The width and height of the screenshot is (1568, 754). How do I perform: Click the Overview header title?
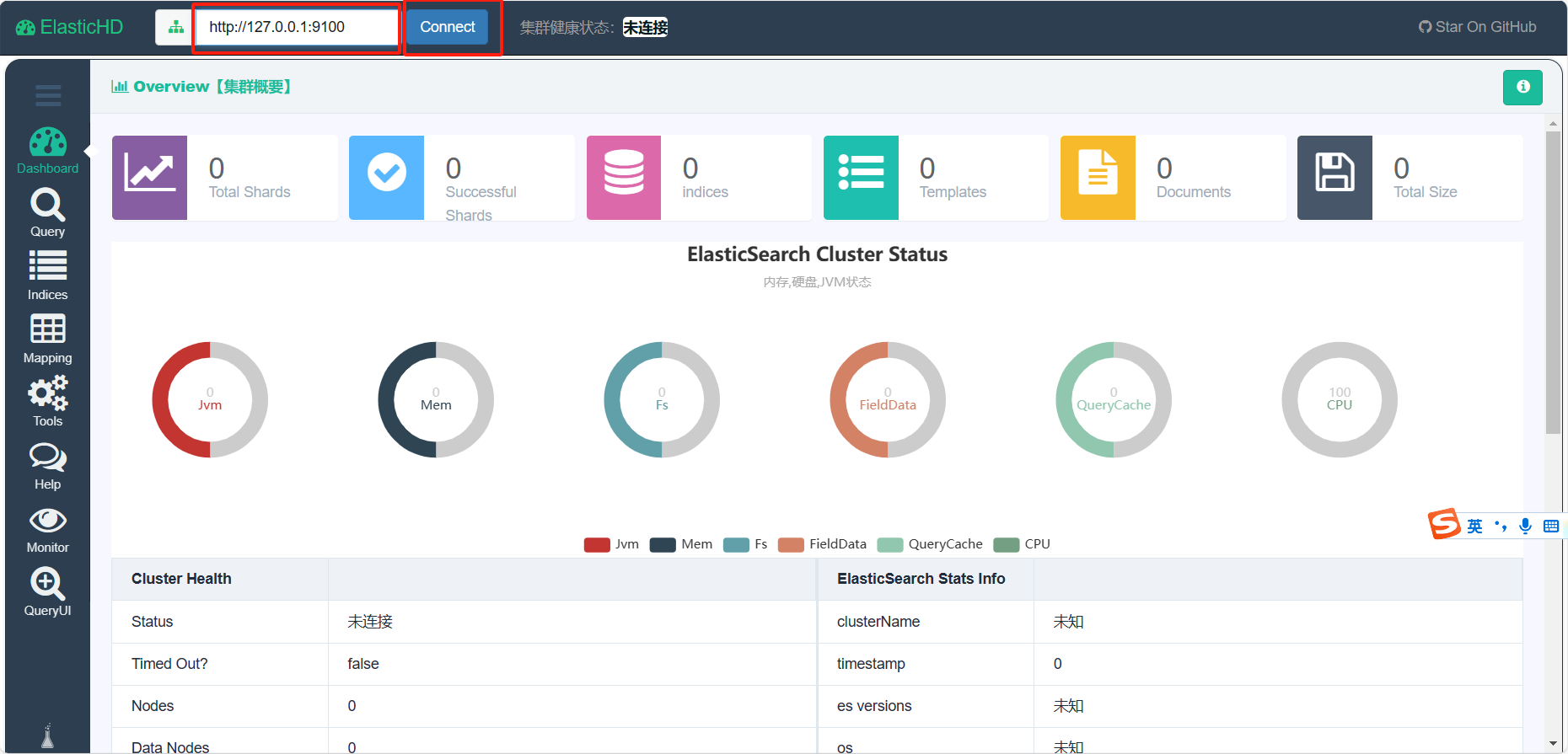pos(202,86)
